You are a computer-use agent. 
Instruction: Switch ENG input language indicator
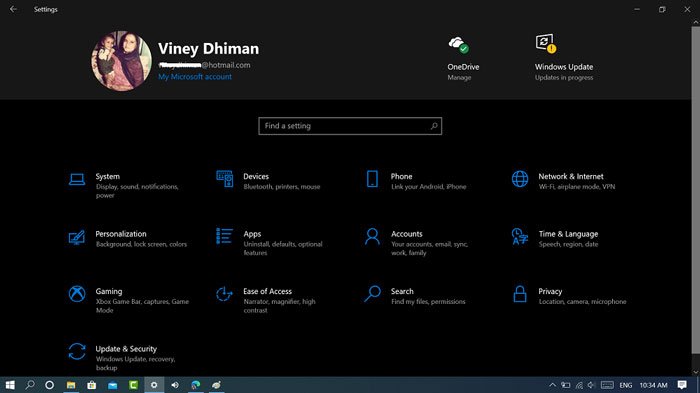pyautogui.click(x=625, y=385)
